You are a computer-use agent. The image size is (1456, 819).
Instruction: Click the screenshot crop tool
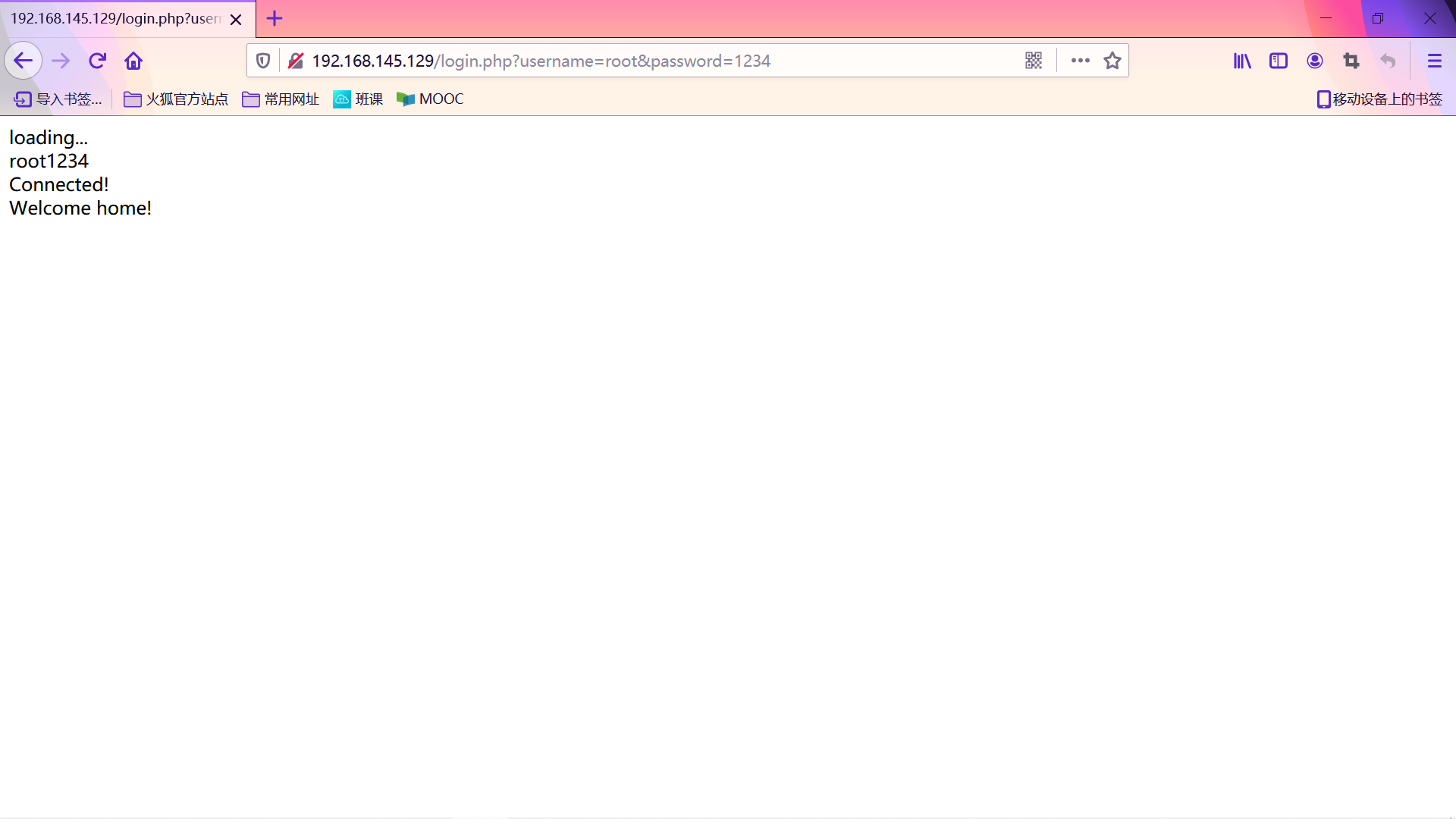point(1351,61)
